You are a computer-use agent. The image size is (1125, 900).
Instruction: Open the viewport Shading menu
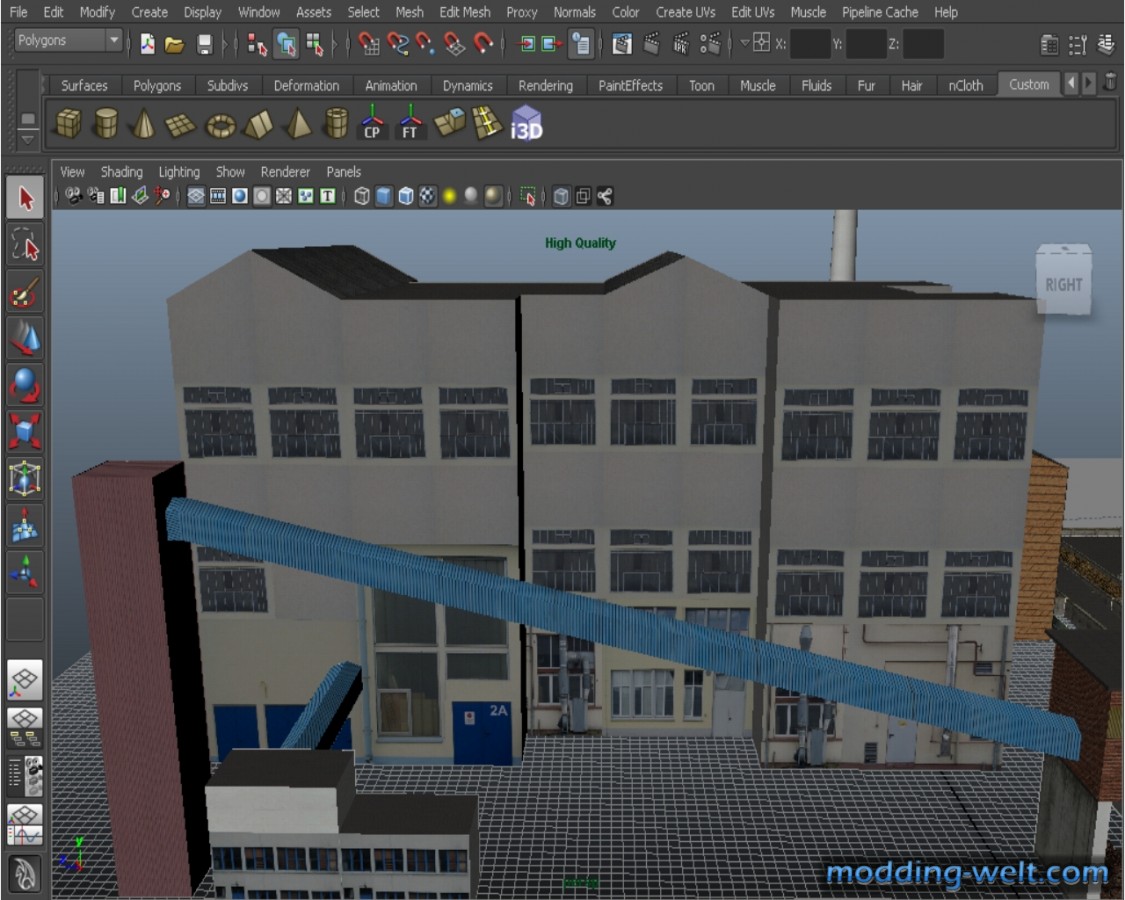tap(121, 172)
